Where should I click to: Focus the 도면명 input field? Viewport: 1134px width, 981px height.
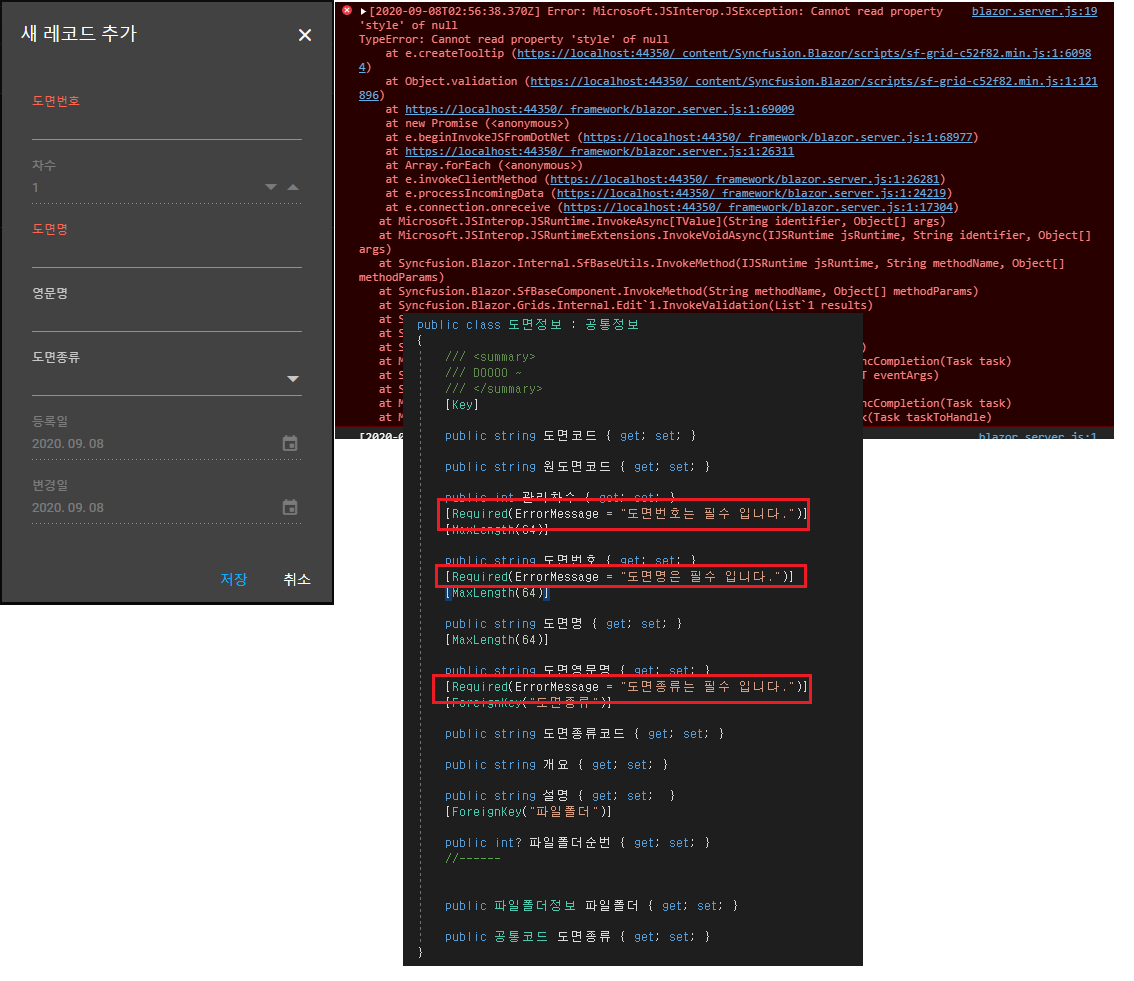point(166,254)
